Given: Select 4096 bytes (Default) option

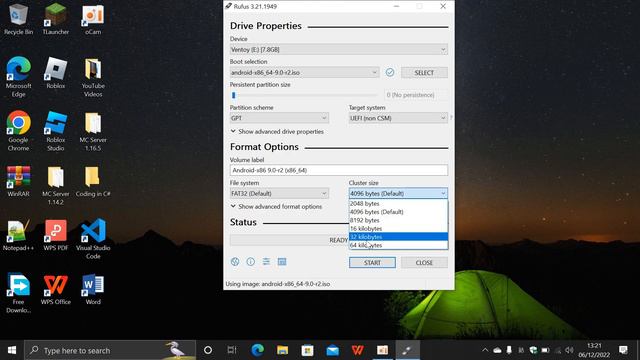Looking at the screenshot, I should [398, 212].
